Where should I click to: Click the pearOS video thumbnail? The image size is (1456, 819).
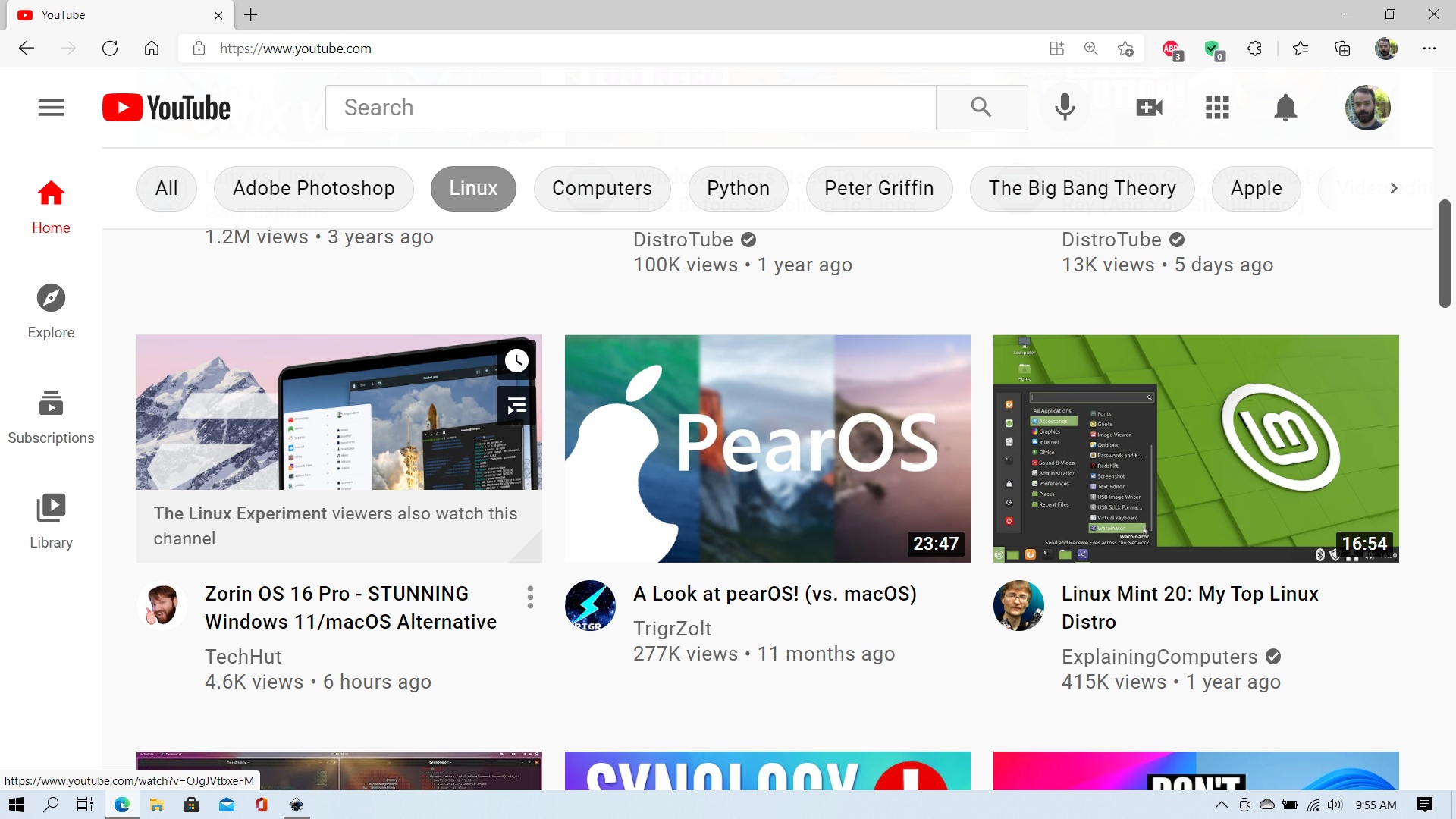[767, 448]
